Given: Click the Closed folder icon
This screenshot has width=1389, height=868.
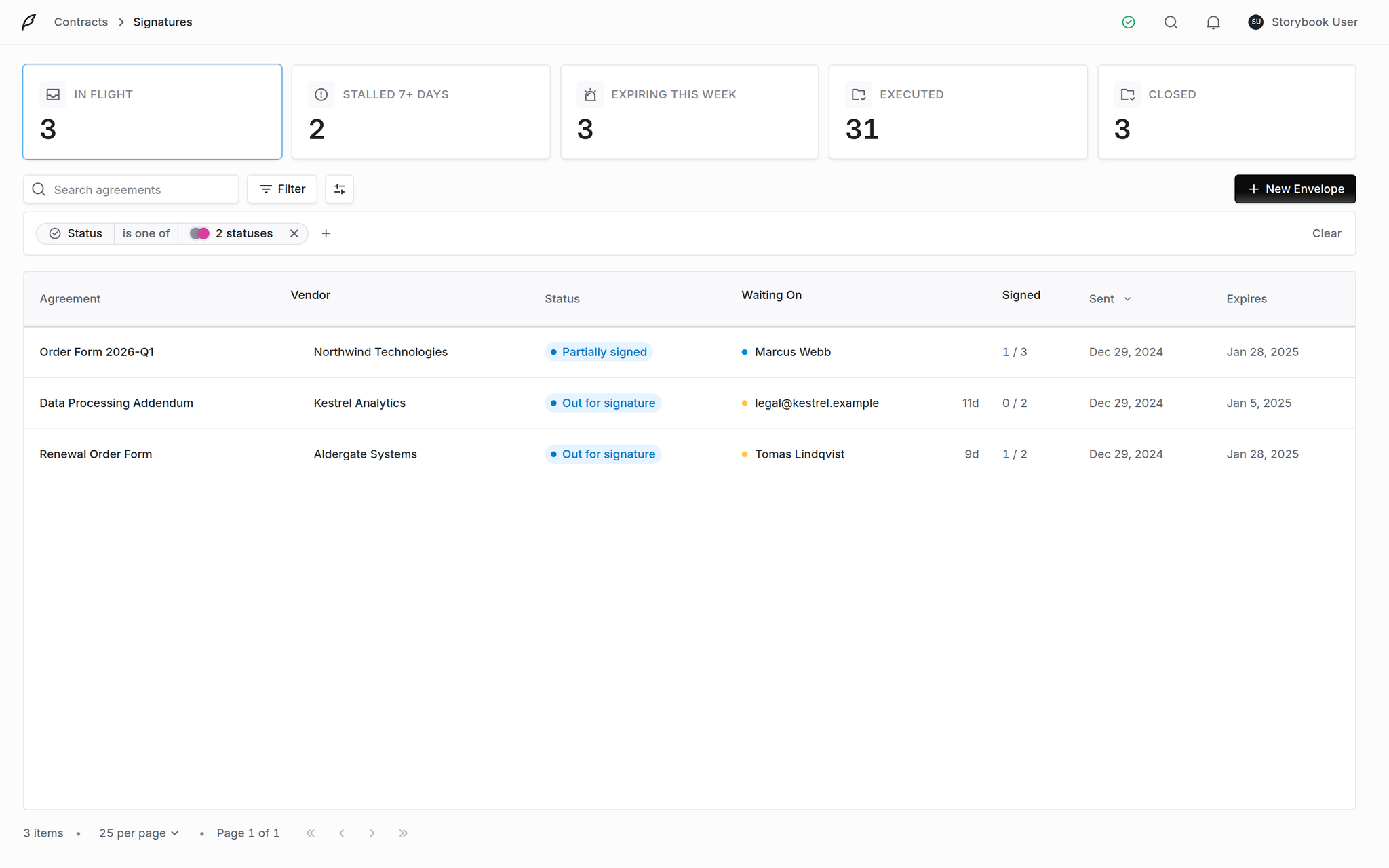Looking at the screenshot, I should coord(1127,94).
